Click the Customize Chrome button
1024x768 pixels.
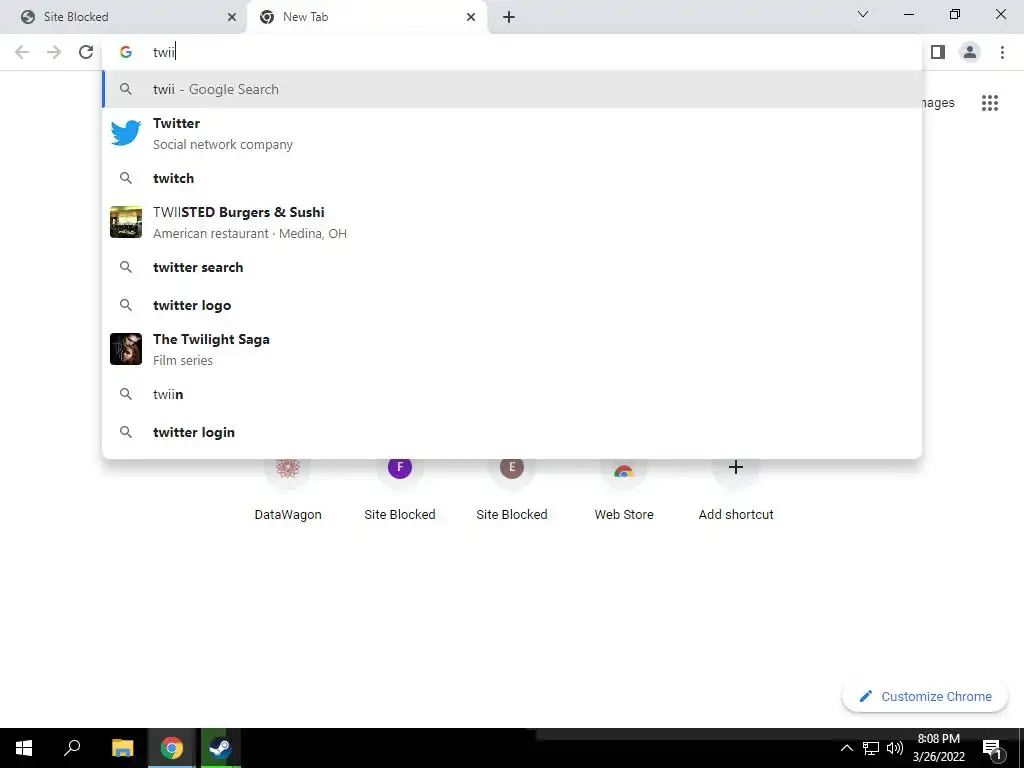point(925,696)
